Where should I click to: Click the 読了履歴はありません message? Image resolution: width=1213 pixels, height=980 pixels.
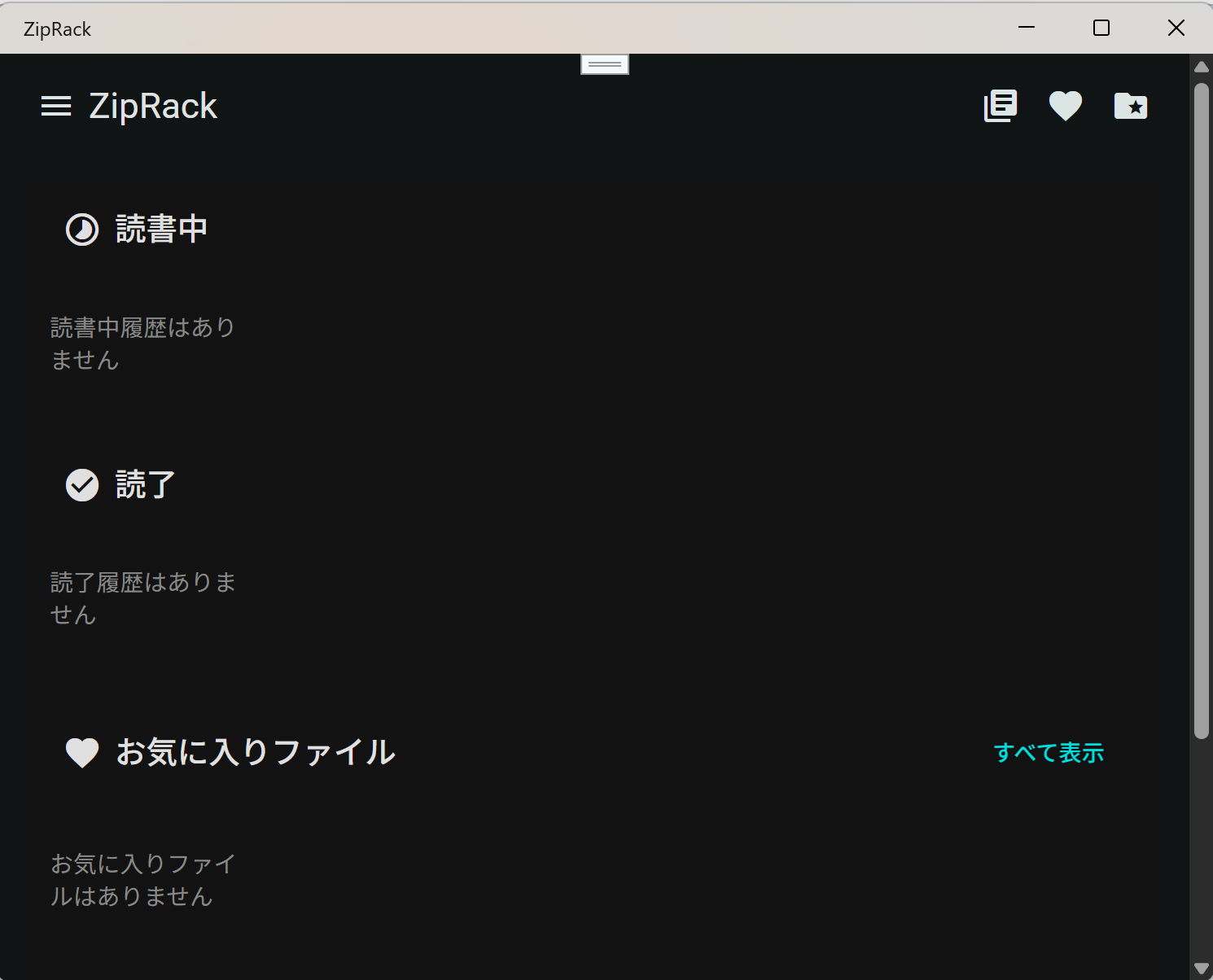point(142,597)
